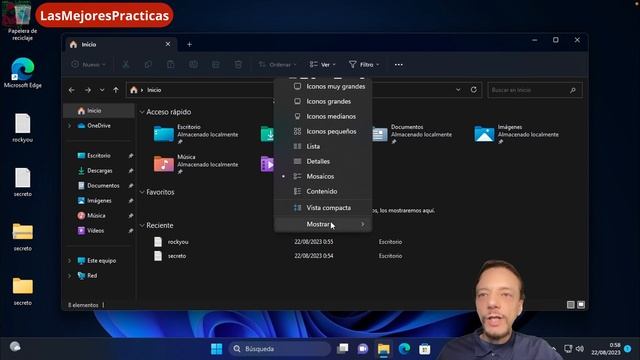Select Lista view option

[323, 146]
